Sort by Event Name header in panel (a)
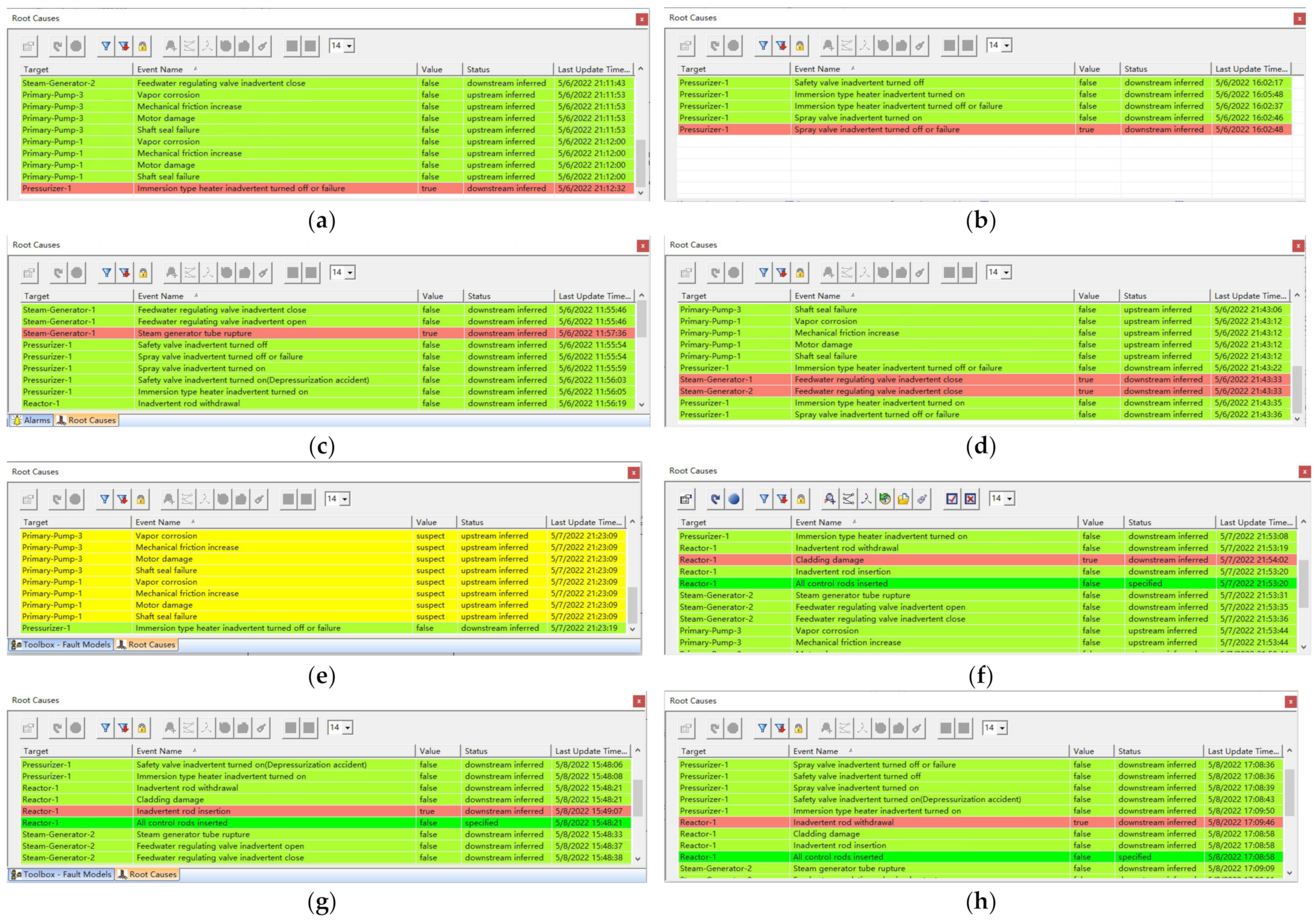This screenshot has height=920, width=1316. click(x=274, y=69)
